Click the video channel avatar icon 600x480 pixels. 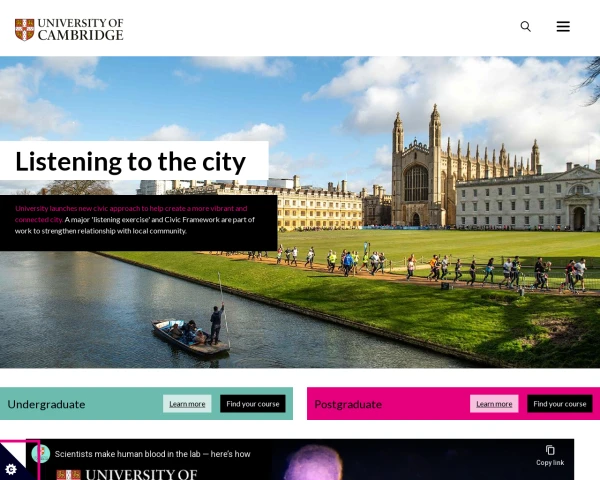[41, 454]
